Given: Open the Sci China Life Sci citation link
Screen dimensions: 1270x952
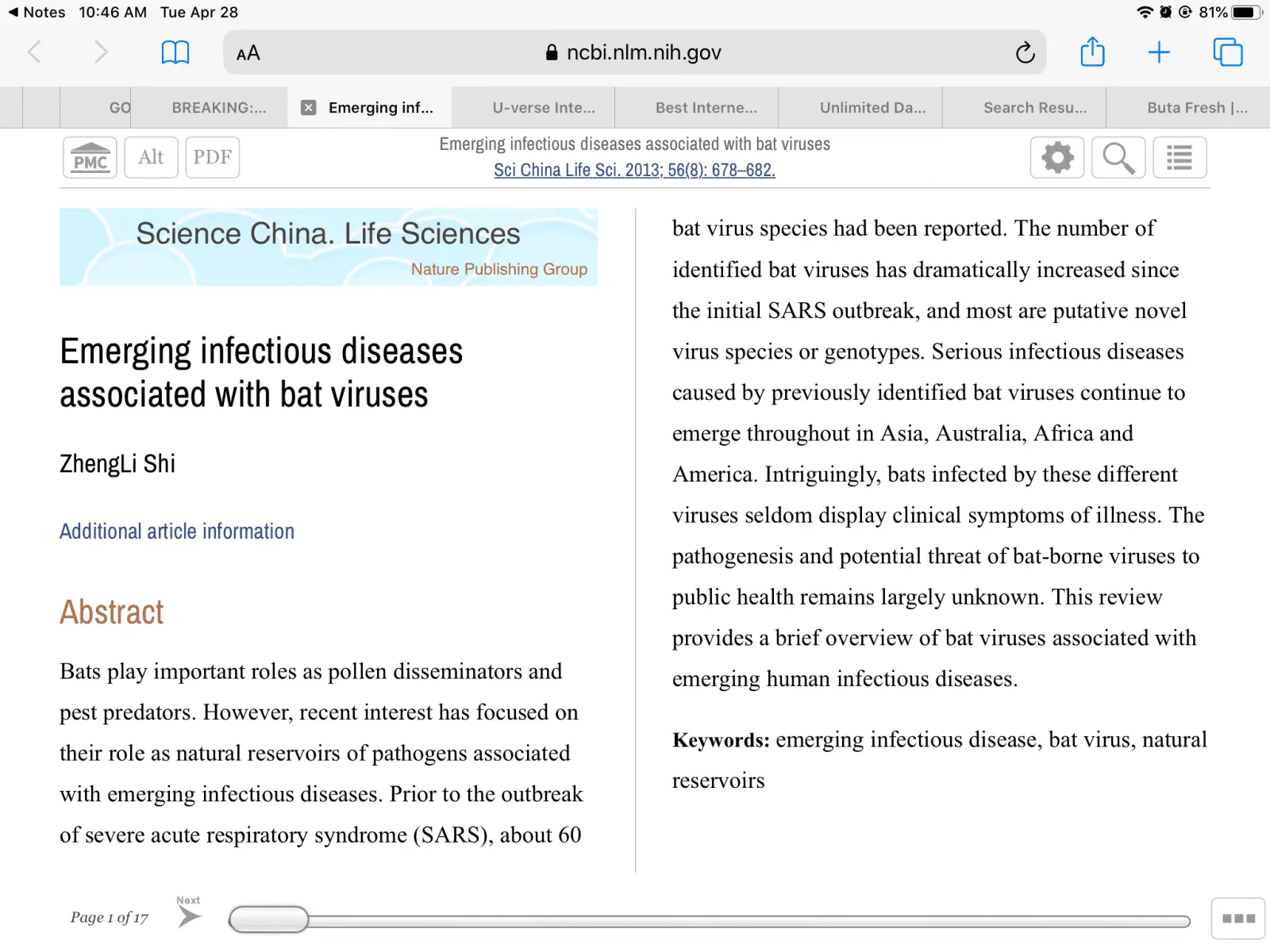Looking at the screenshot, I should pyautogui.click(x=634, y=170).
